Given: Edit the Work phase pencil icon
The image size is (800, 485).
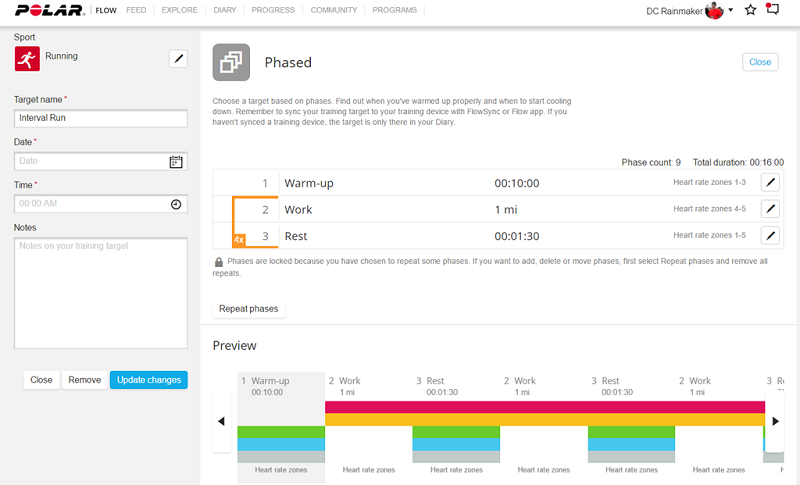Looking at the screenshot, I should [770, 208].
